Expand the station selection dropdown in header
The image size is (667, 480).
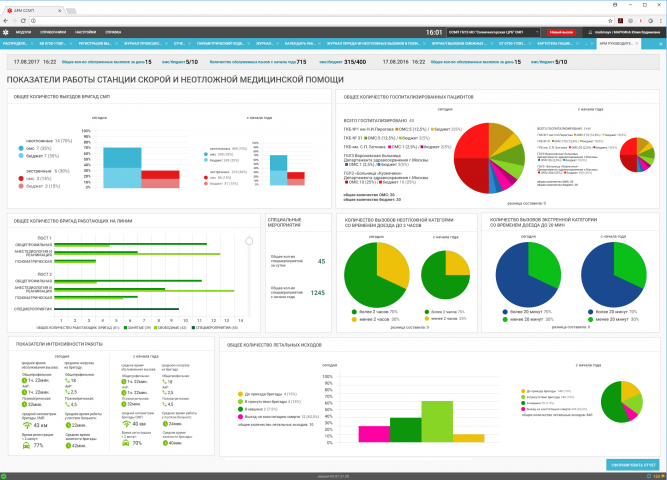pos(494,32)
